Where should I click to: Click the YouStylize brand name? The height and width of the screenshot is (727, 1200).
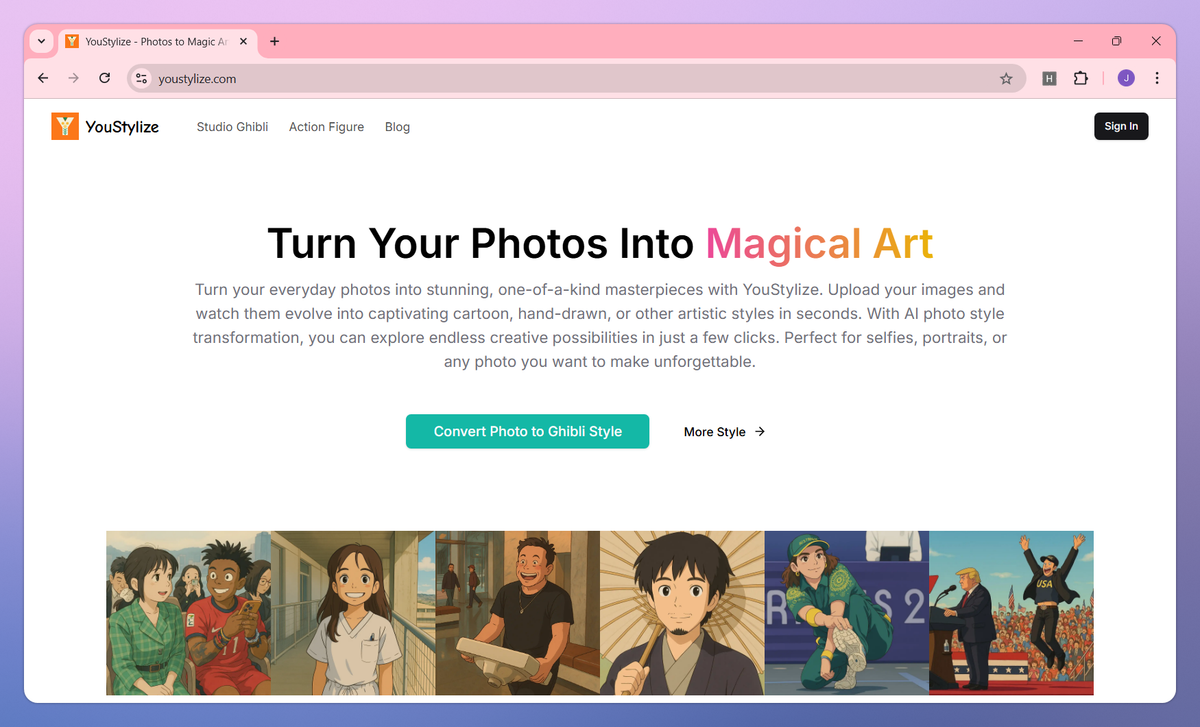click(122, 127)
